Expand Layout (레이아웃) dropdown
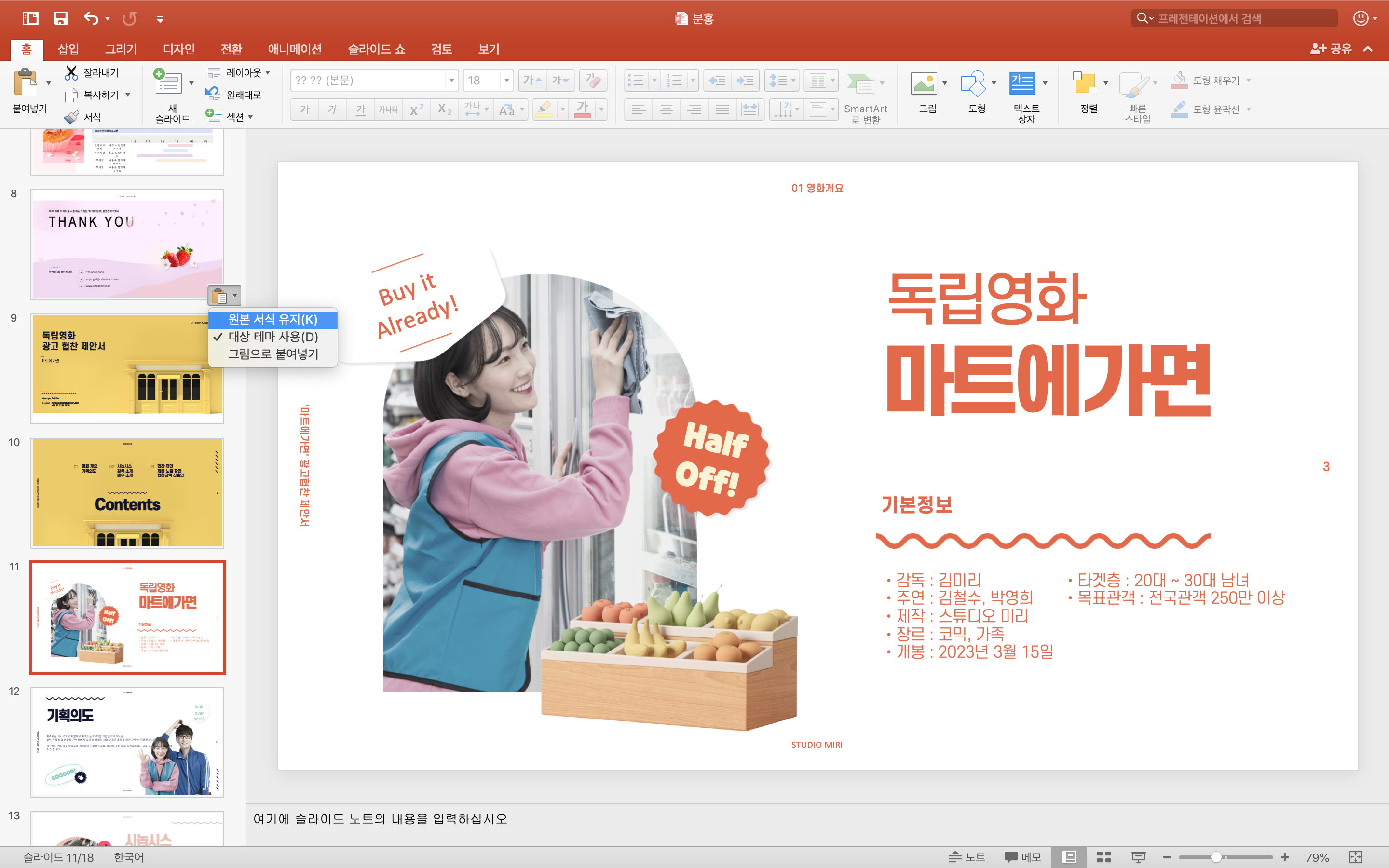The height and width of the screenshot is (868, 1389). click(x=268, y=73)
